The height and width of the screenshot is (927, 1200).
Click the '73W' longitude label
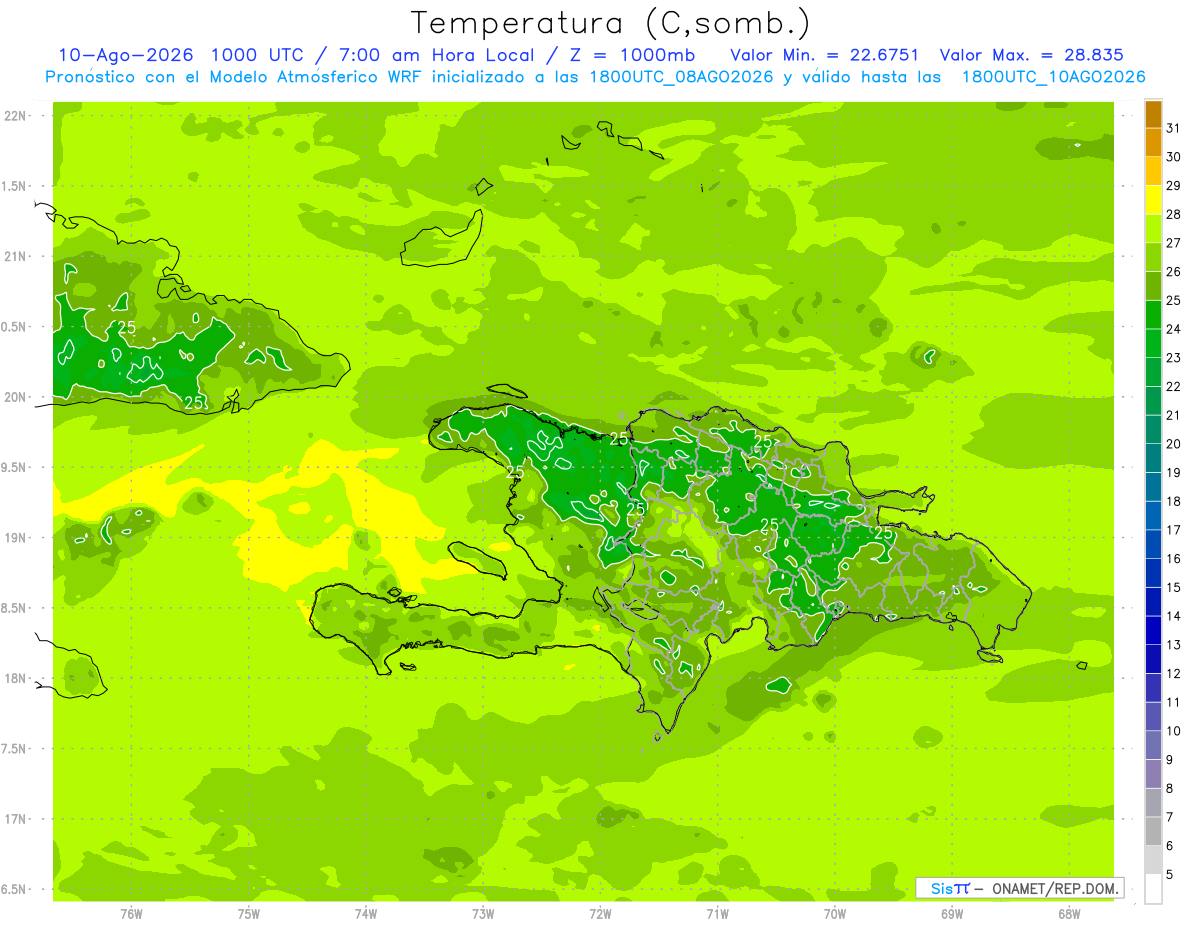(x=483, y=914)
